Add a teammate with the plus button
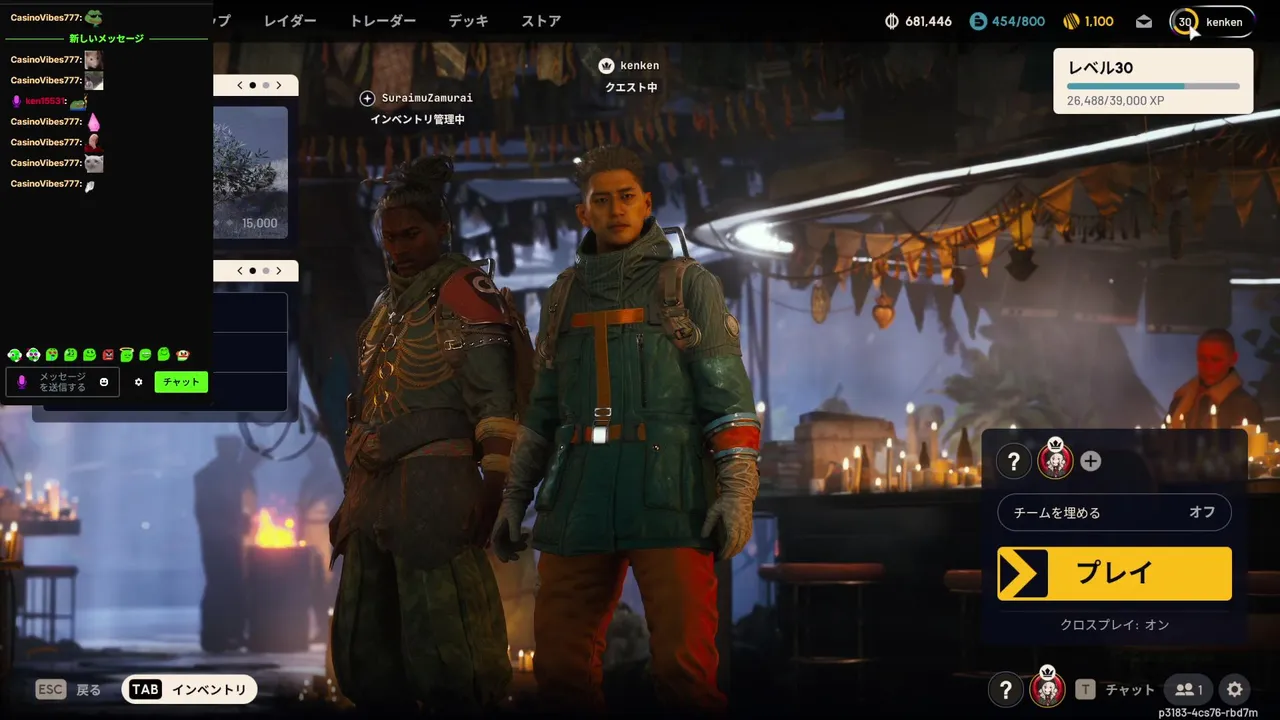 1091,461
